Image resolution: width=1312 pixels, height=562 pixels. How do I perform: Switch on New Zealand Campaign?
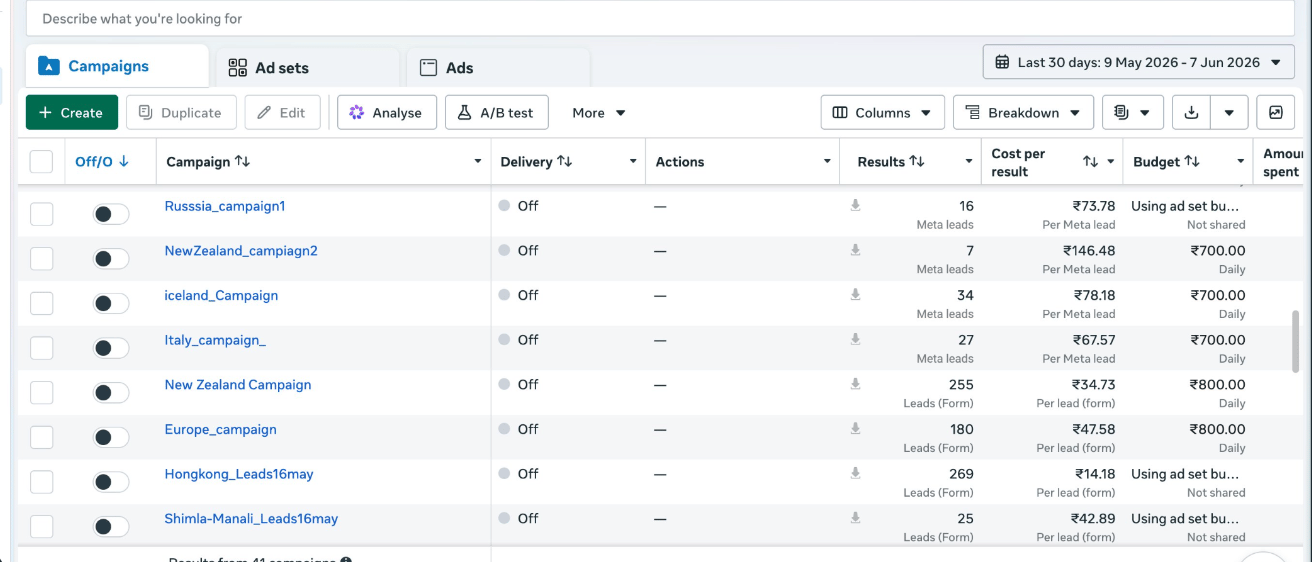pyautogui.click(x=111, y=392)
